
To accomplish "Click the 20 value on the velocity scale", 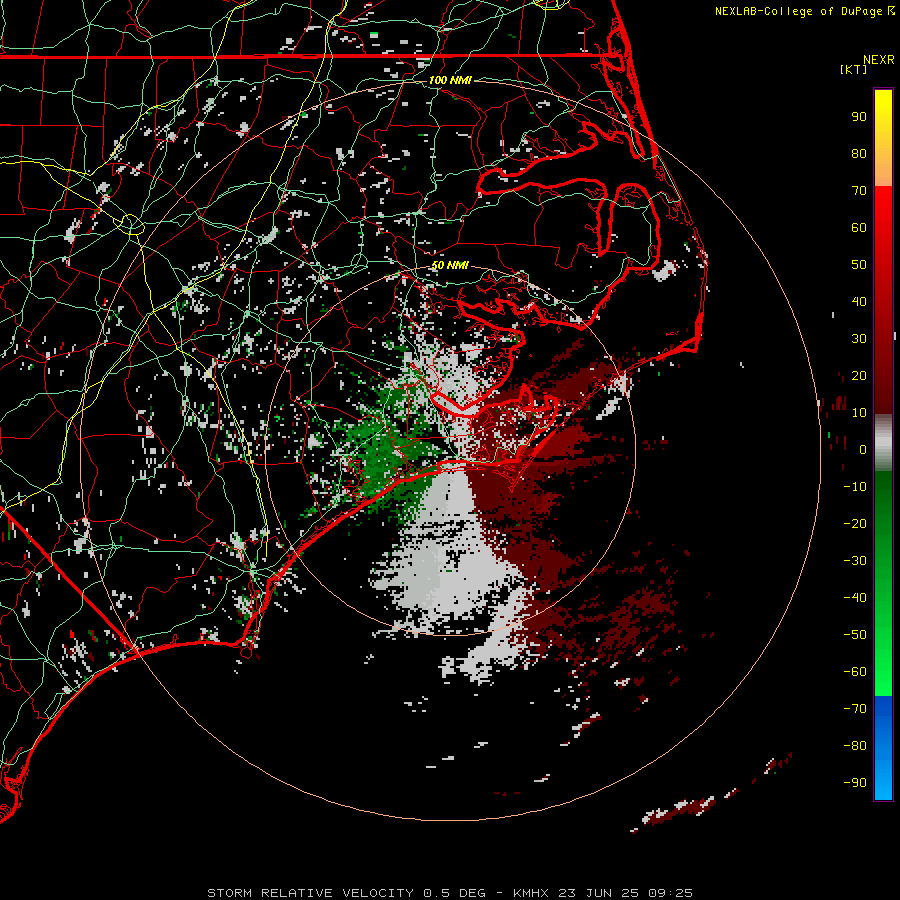I will 859,375.
